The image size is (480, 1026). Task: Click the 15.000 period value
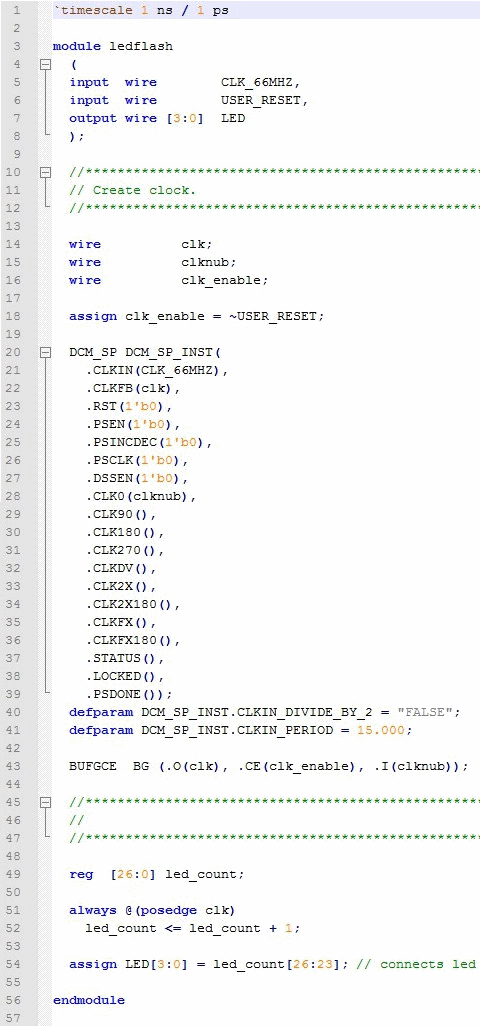click(x=381, y=730)
